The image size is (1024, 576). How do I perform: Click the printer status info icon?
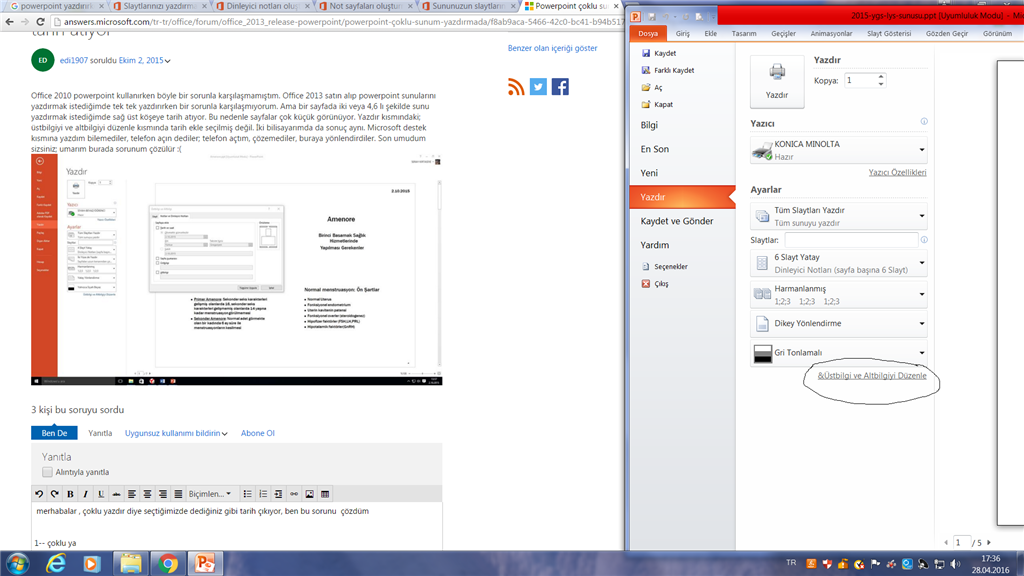[x=924, y=121]
